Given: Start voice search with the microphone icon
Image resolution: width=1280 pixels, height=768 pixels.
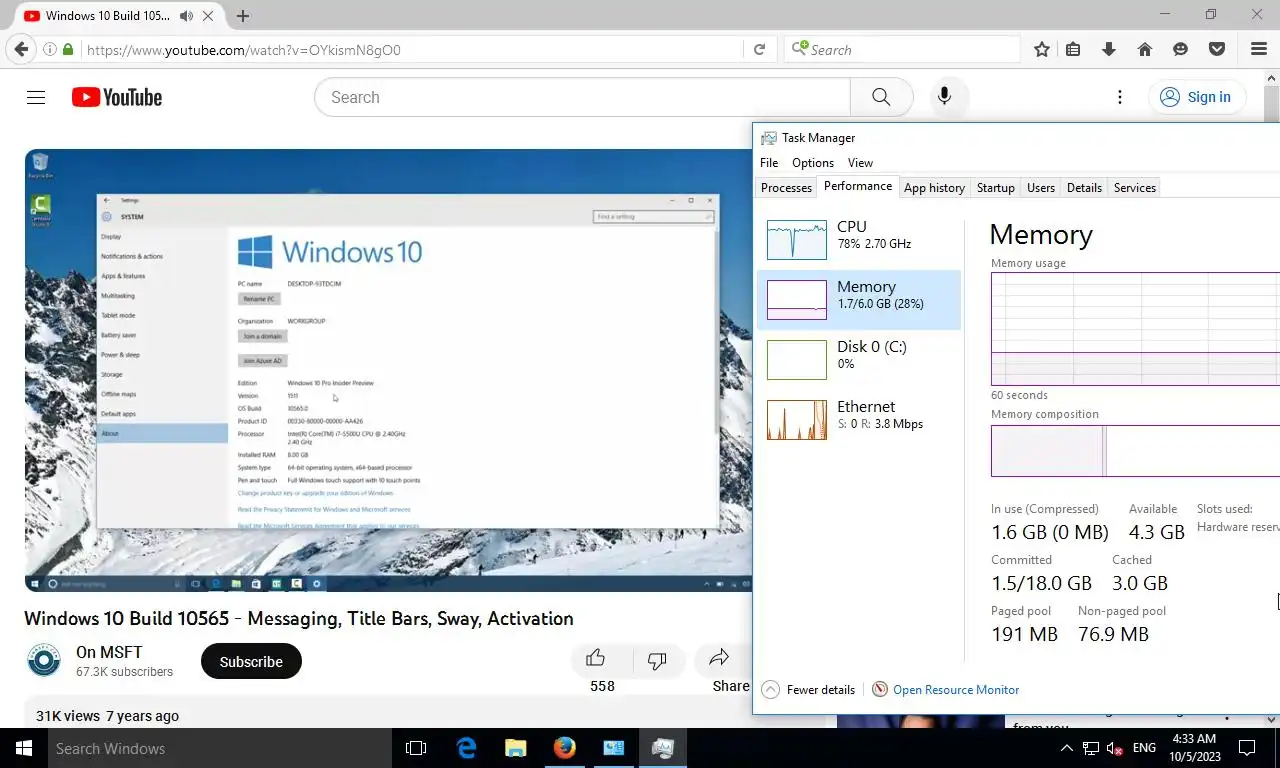Looking at the screenshot, I should pos(944,97).
